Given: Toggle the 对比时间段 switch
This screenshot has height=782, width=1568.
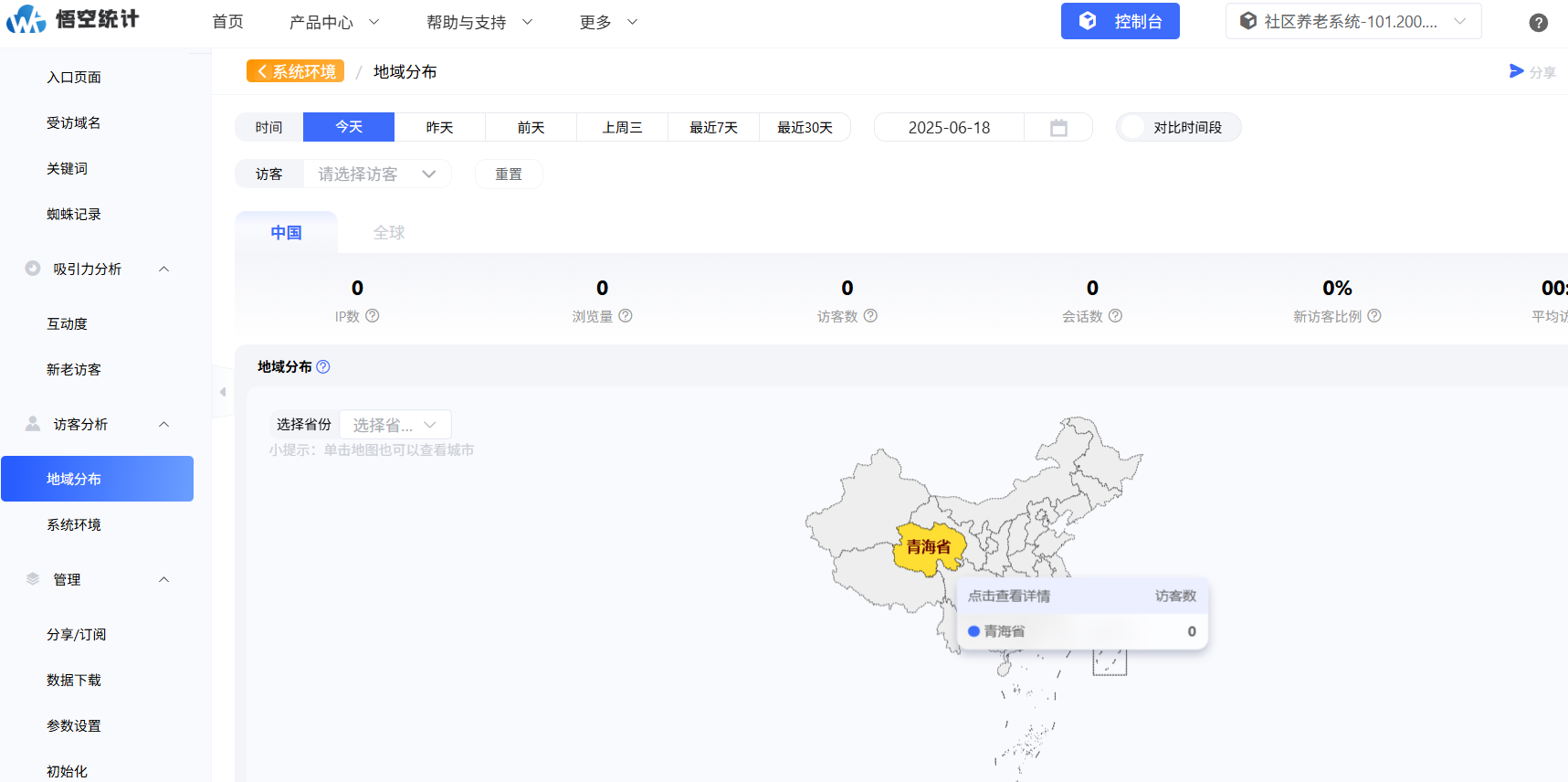Looking at the screenshot, I should 1132,127.
